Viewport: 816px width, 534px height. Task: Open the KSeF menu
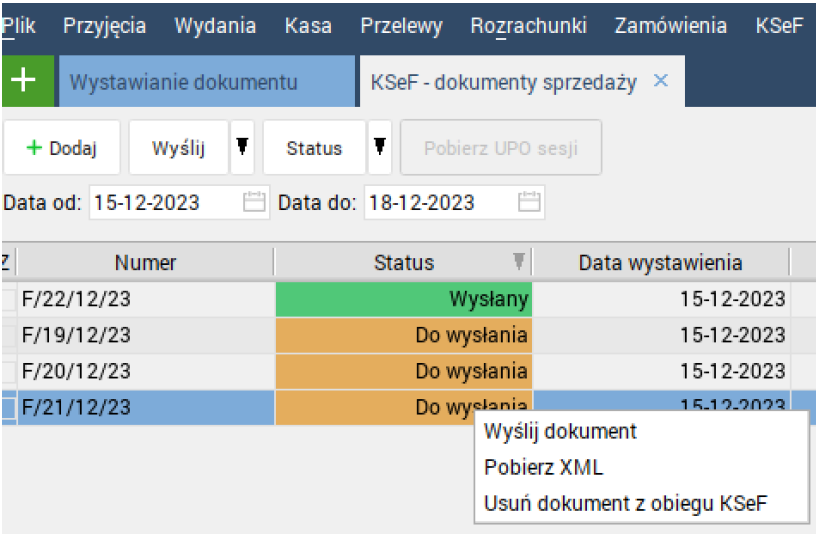779,26
